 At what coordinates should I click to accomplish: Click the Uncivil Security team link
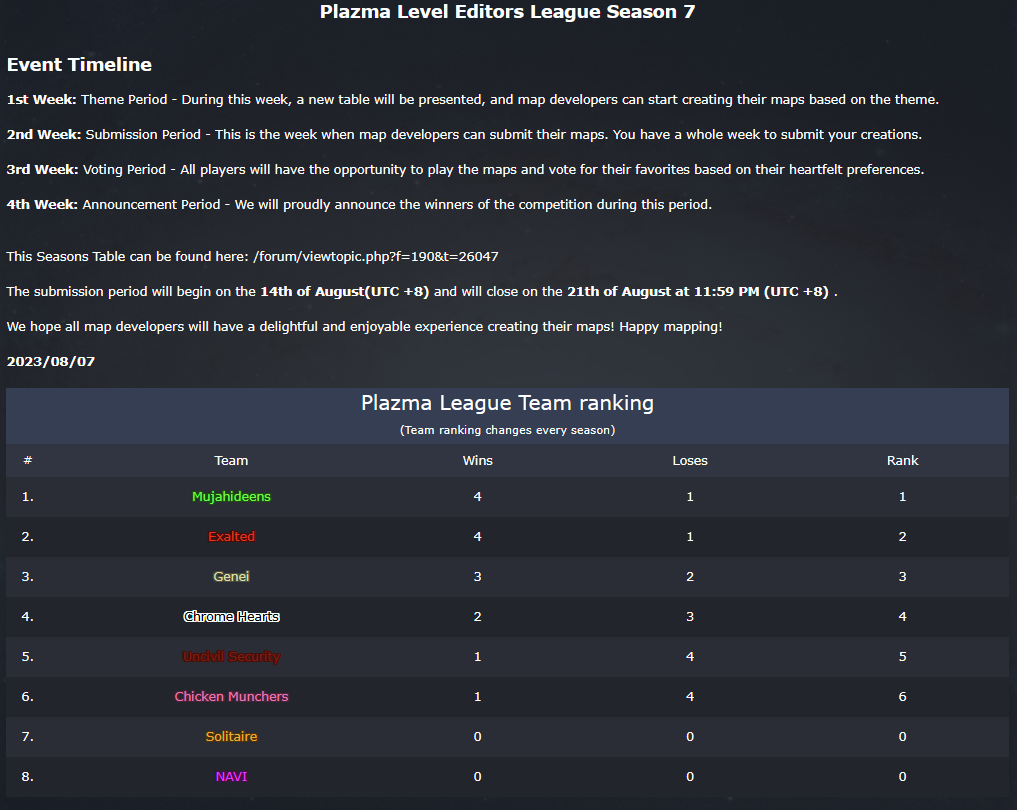231,657
